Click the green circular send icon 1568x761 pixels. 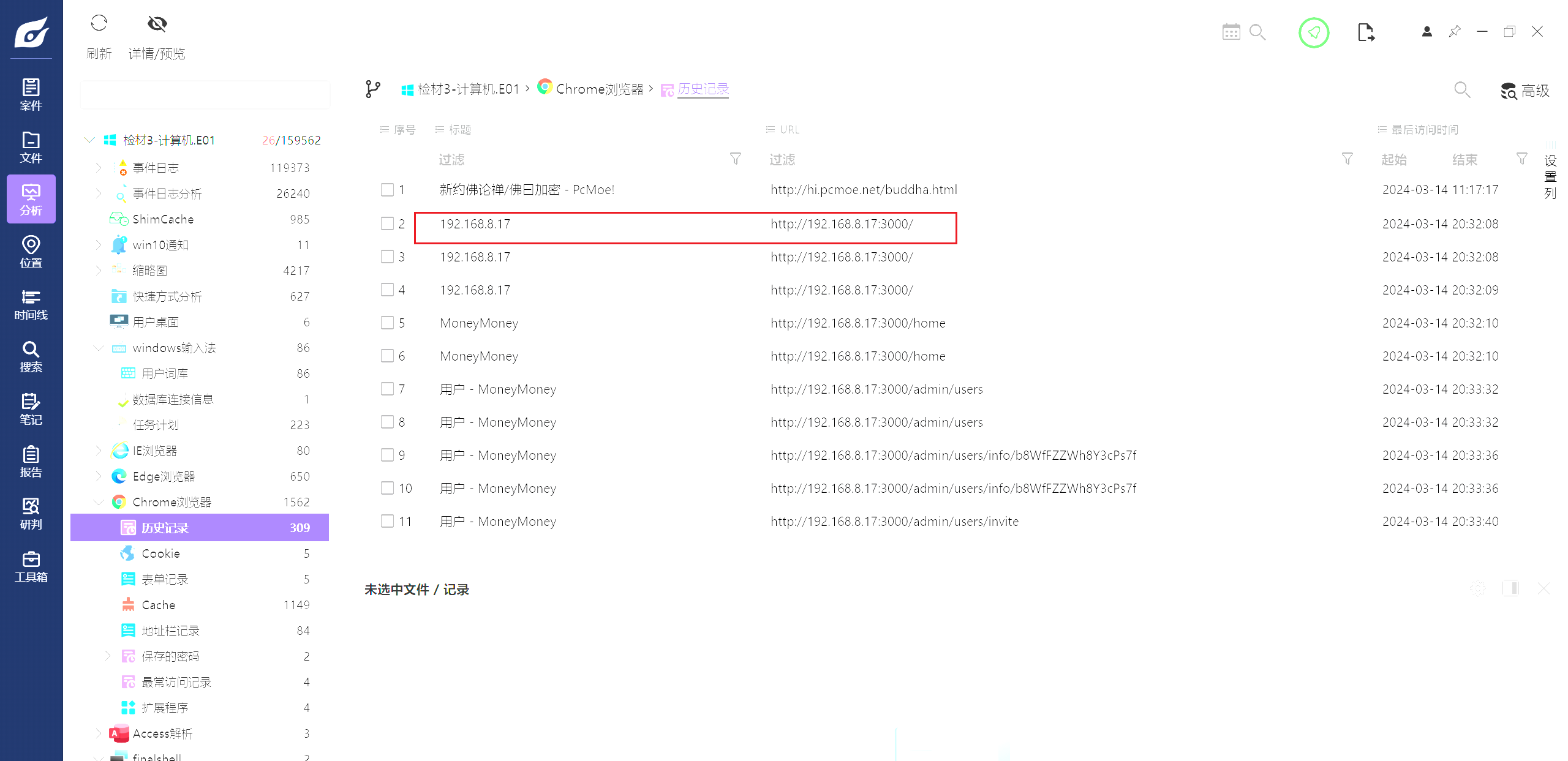1313,32
